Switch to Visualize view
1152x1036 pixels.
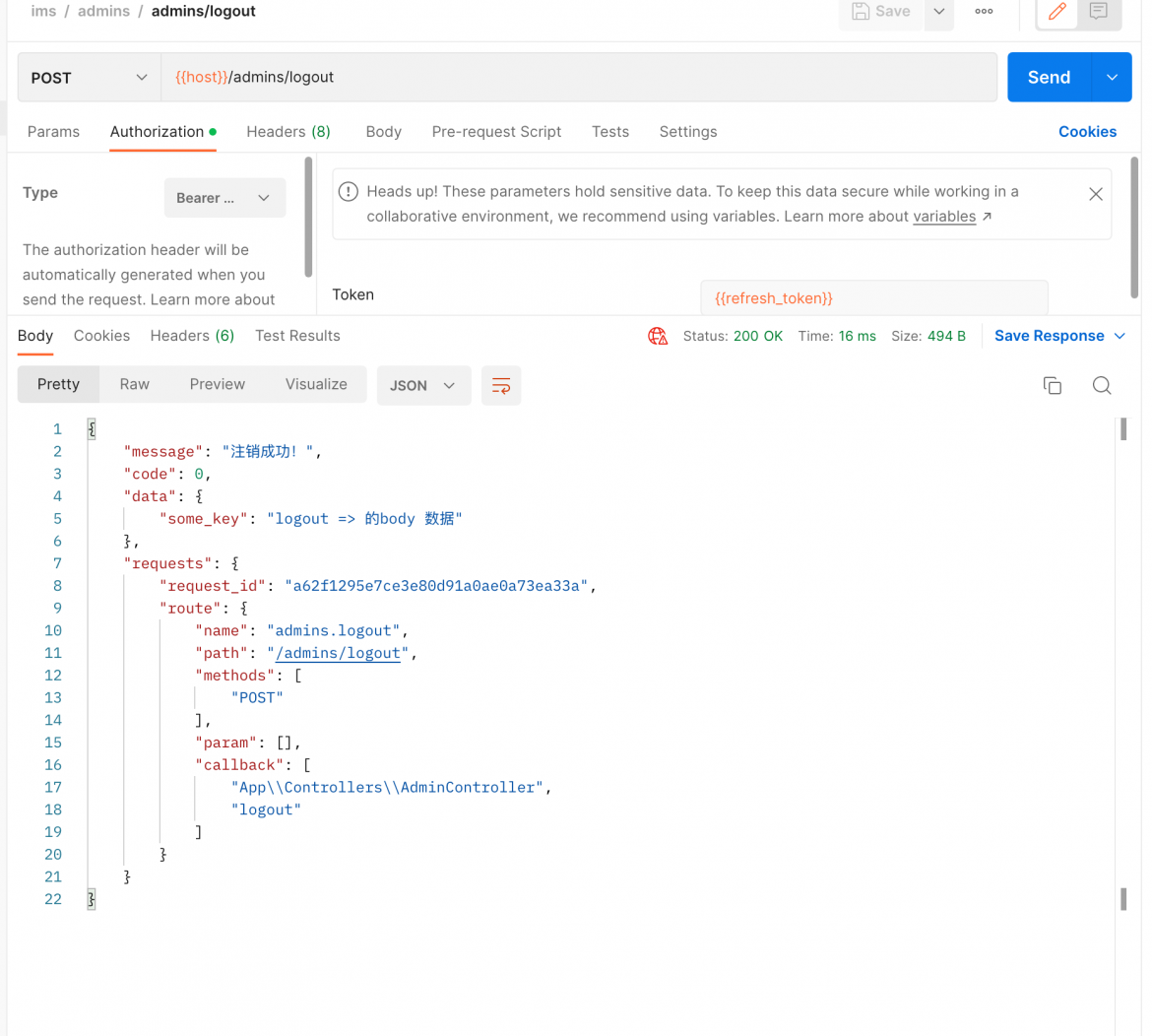coord(316,384)
